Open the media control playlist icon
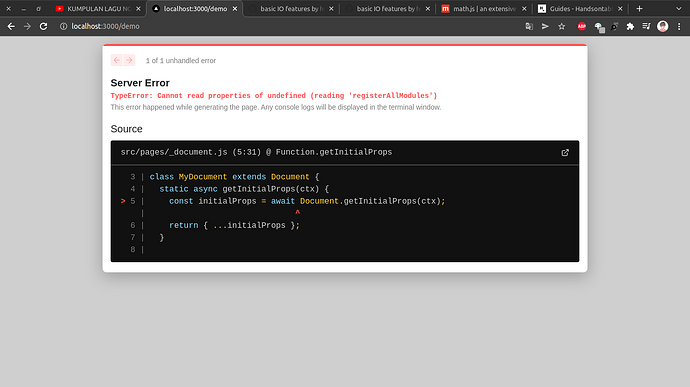This screenshot has width=690, height=387. 646,26
